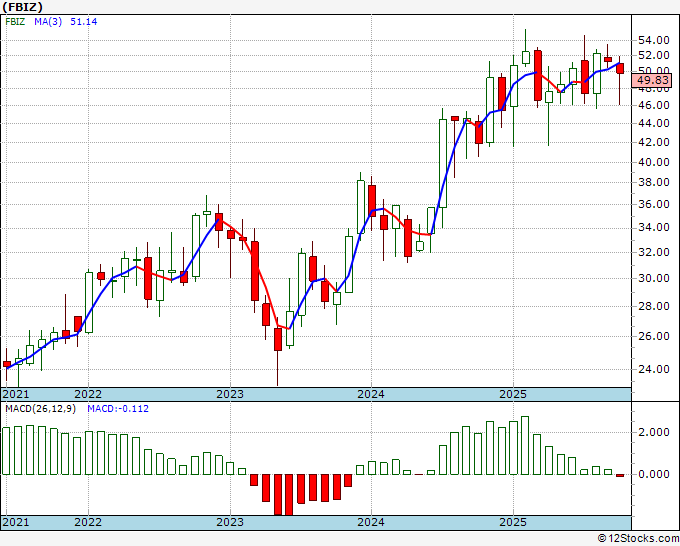
Task: Click the green FBIZ legend label
Action: [15, 21]
